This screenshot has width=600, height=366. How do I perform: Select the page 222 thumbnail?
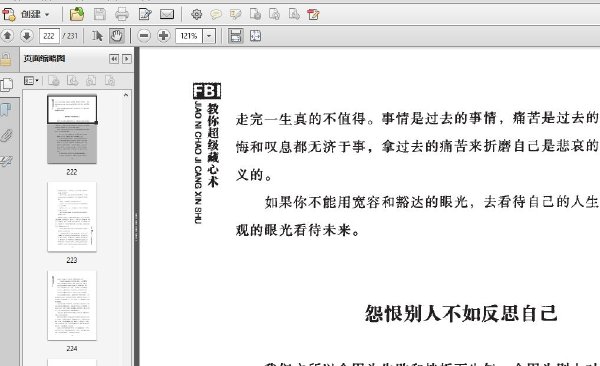[72, 129]
